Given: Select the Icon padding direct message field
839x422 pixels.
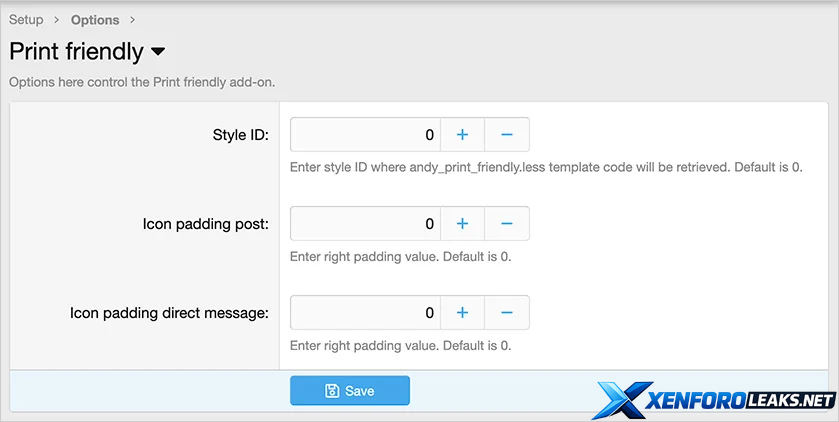Looking at the screenshot, I should pyautogui.click(x=365, y=313).
